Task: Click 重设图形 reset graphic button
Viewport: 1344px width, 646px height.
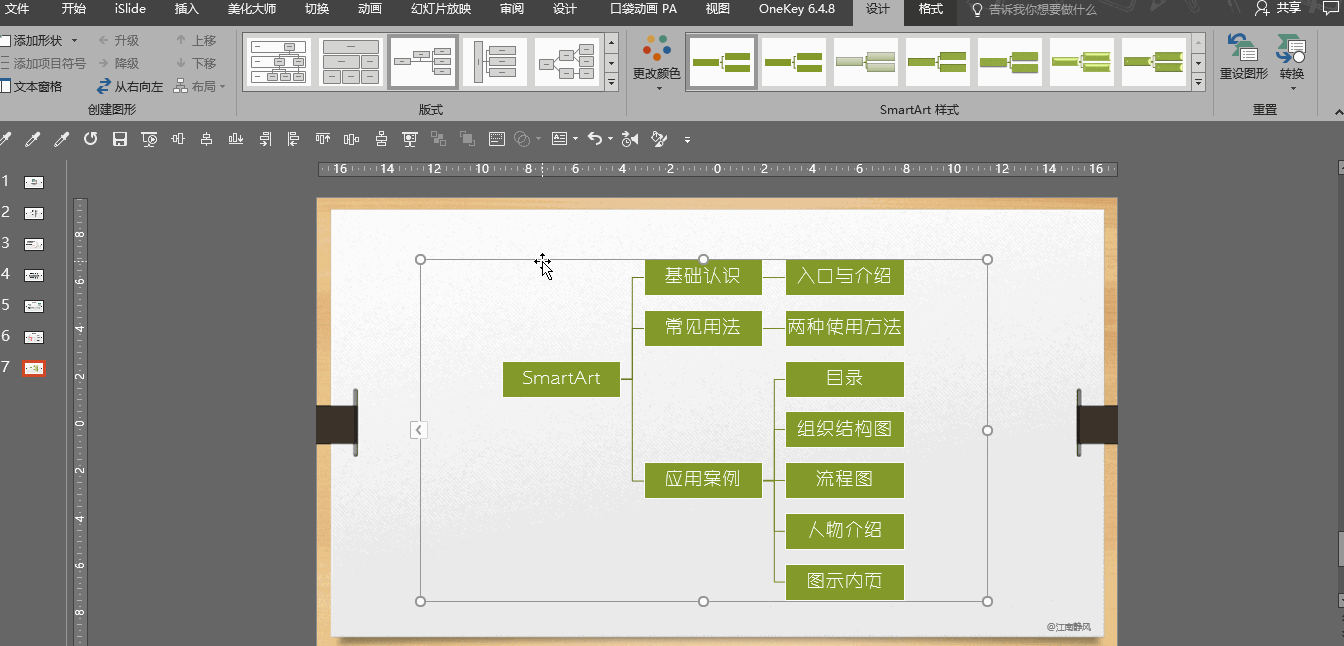Action: click(x=1243, y=57)
